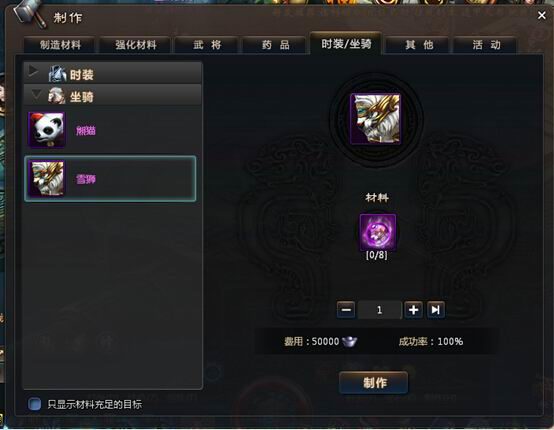Click the 时装 category armor icon
Viewport: 554px width, 430px height.
coord(57,74)
